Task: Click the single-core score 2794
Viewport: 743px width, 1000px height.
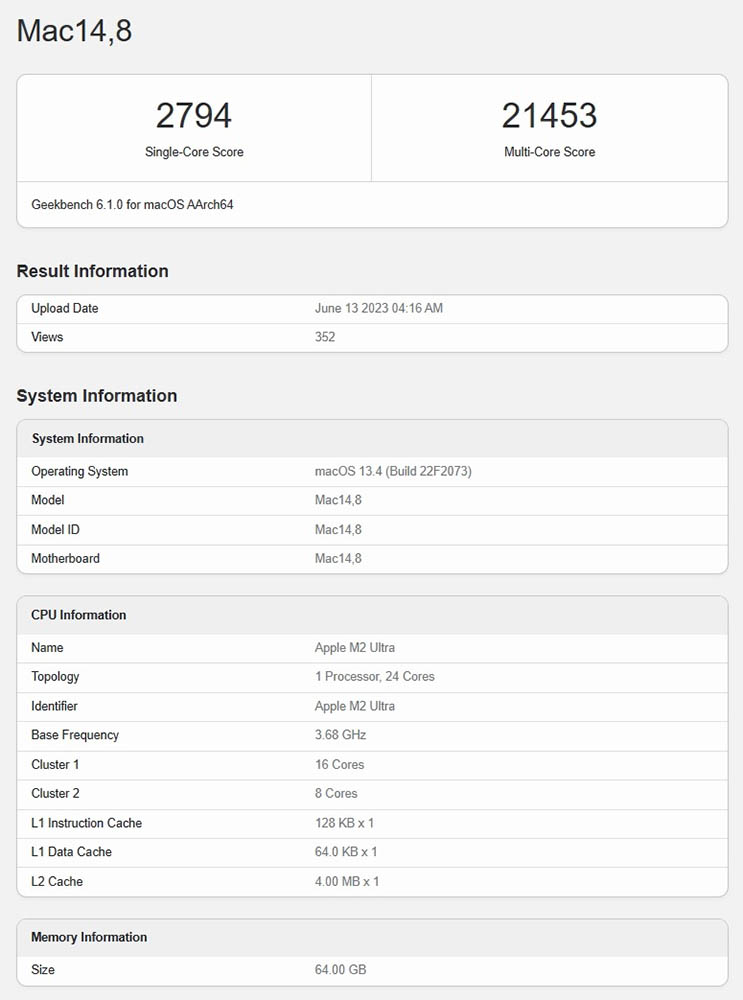Action: click(194, 116)
